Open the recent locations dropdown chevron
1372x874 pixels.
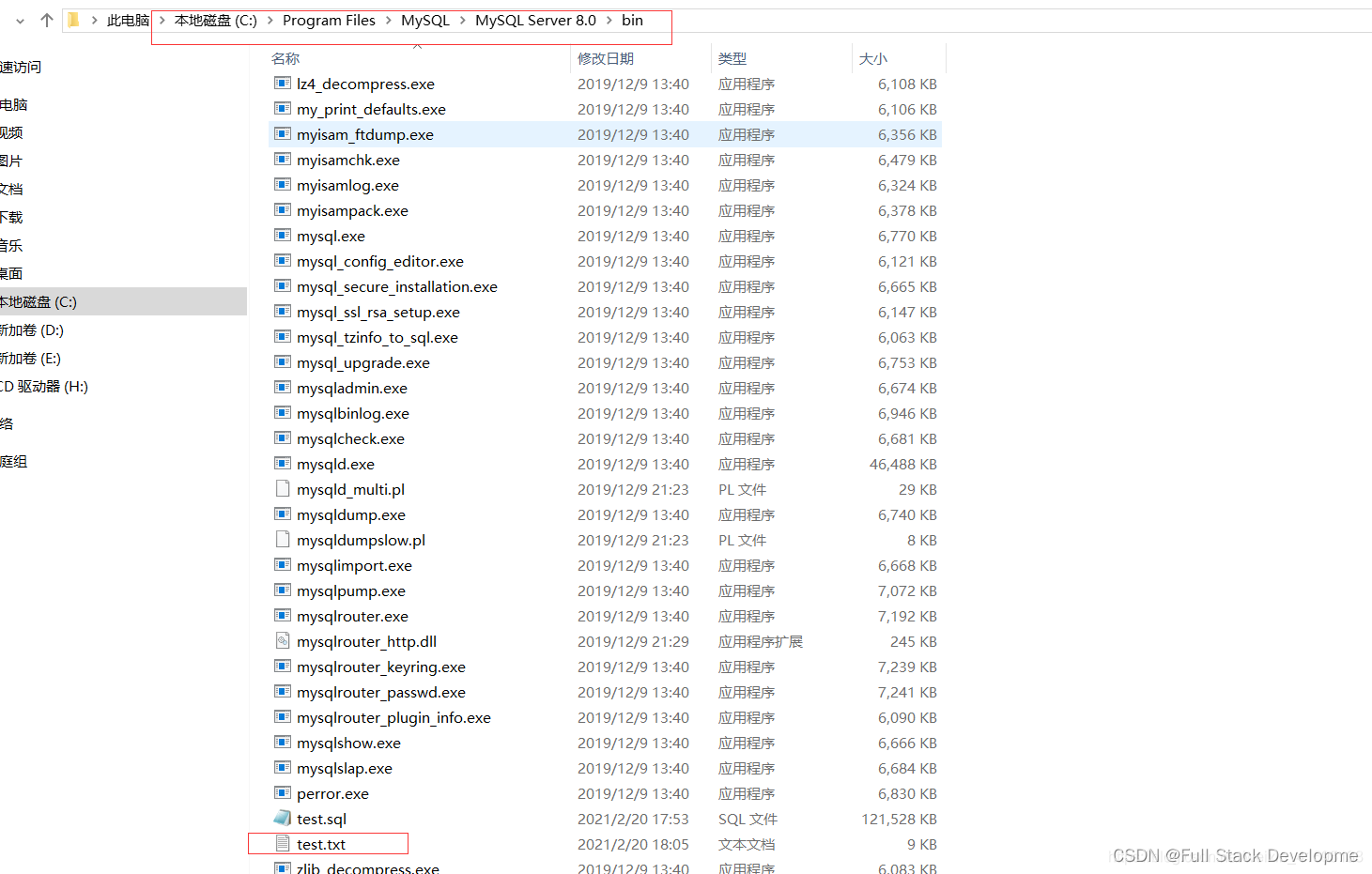(x=20, y=20)
